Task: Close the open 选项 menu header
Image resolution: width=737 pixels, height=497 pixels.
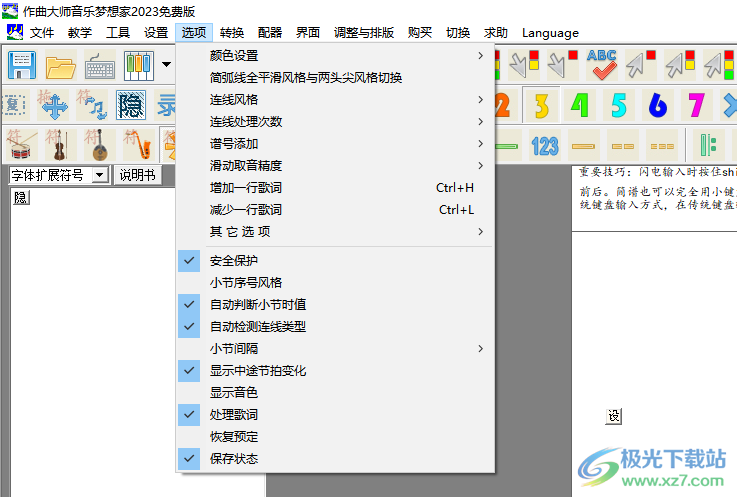Action: pos(194,33)
